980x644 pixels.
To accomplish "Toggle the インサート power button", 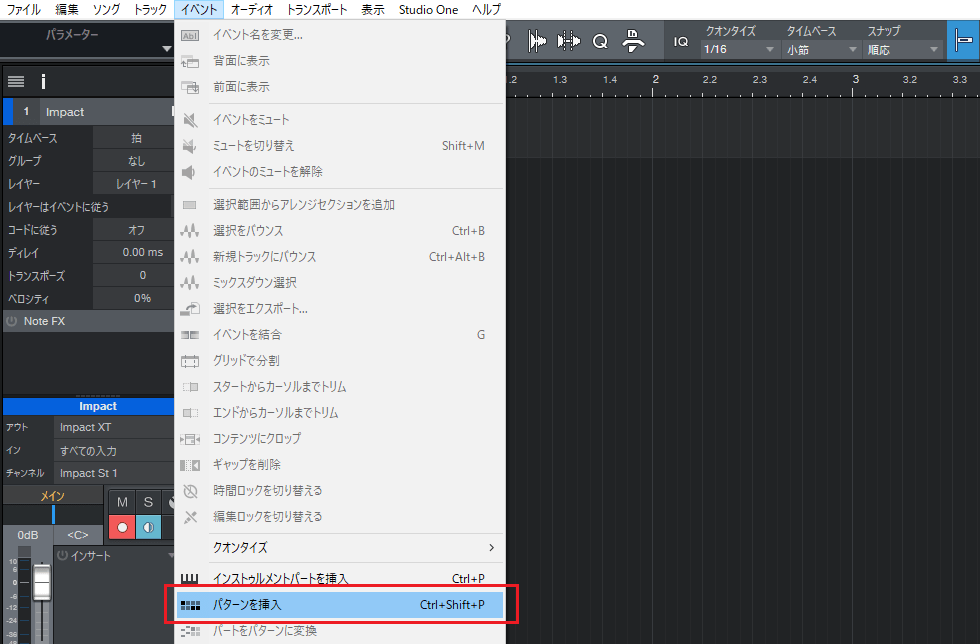I will 62,555.
